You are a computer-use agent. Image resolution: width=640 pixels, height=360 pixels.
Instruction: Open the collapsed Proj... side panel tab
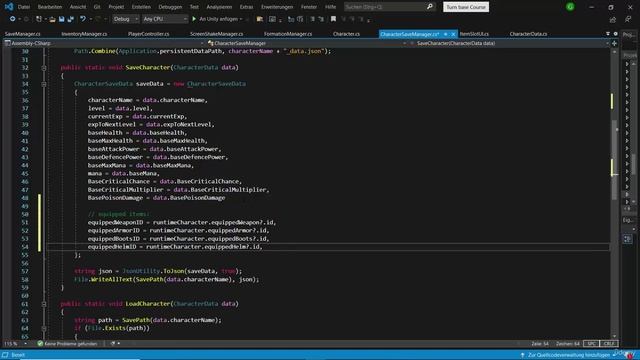[629, 34]
